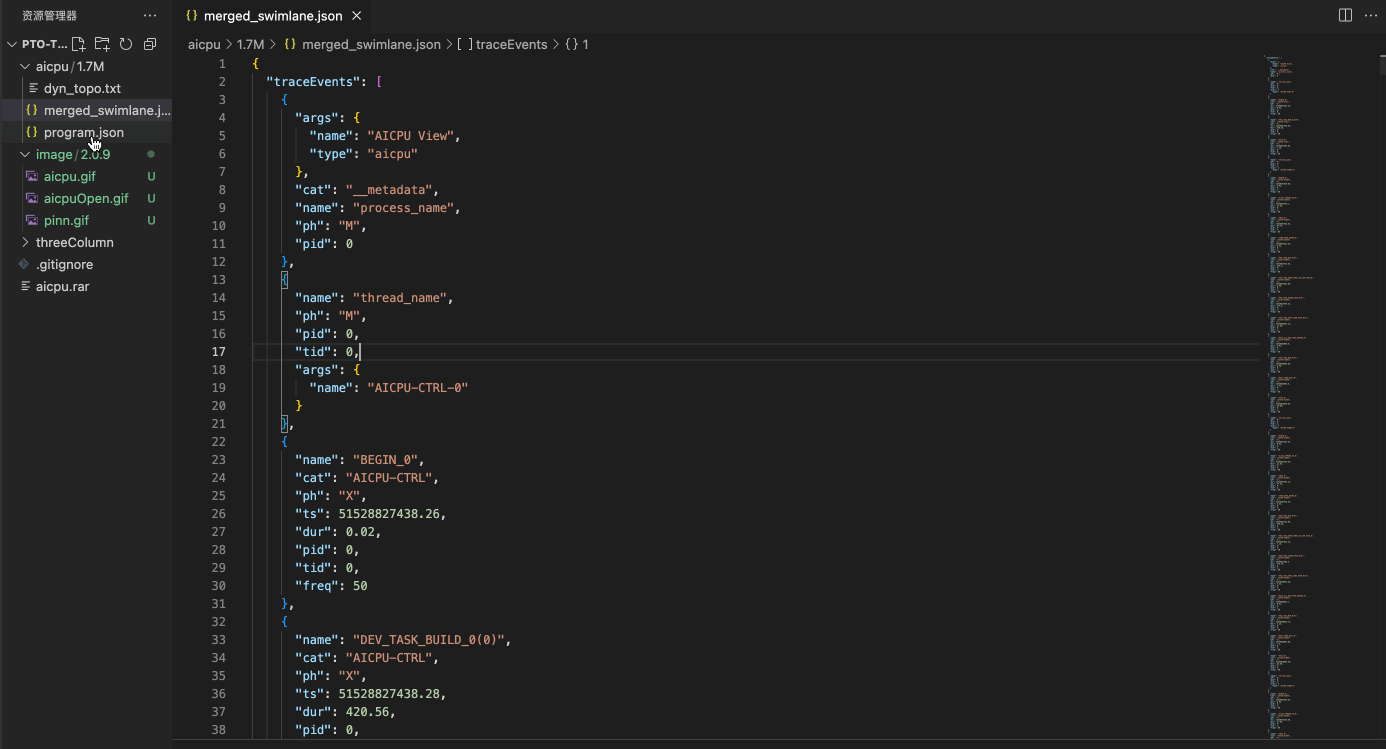Viewport: 1386px width, 749px height.
Task: Click the "aicpu" type value on line 6
Action: pyautogui.click(x=392, y=154)
